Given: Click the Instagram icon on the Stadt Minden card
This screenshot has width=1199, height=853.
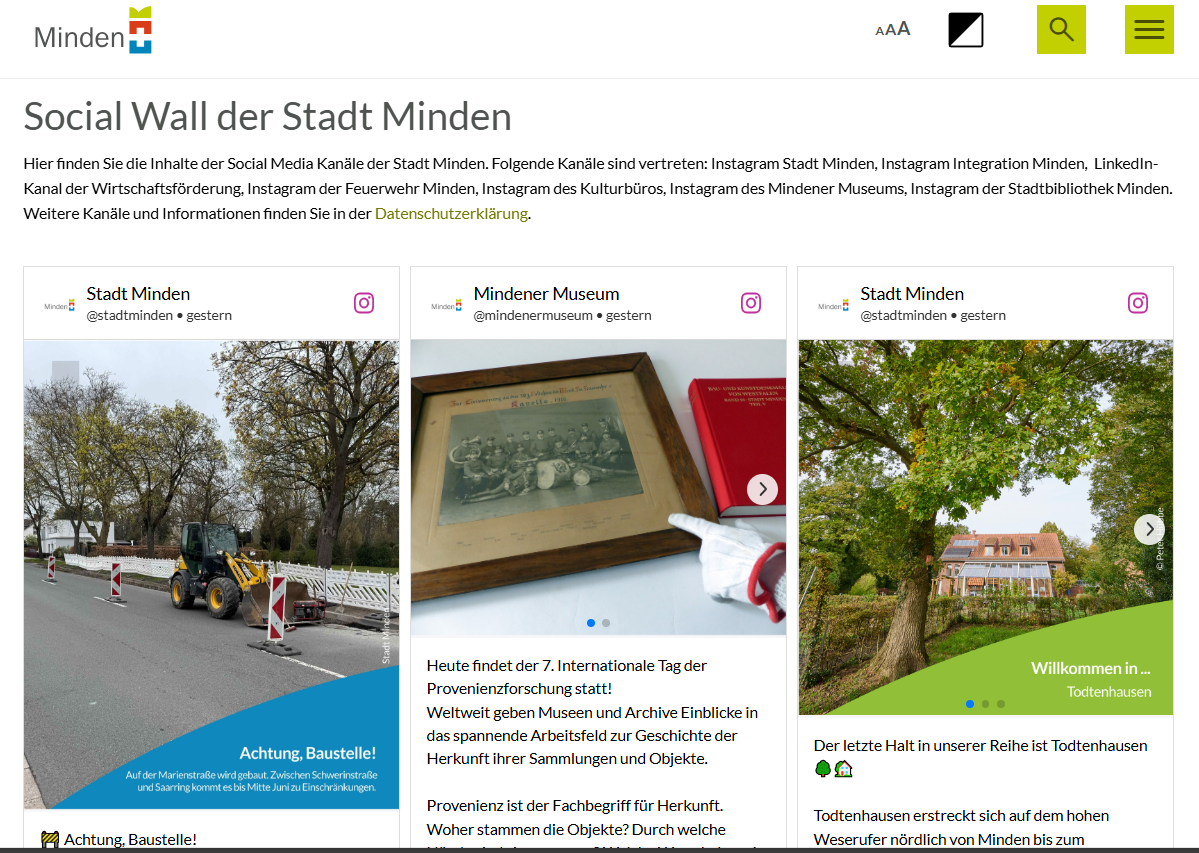Looking at the screenshot, I should (x=364, y=302).
